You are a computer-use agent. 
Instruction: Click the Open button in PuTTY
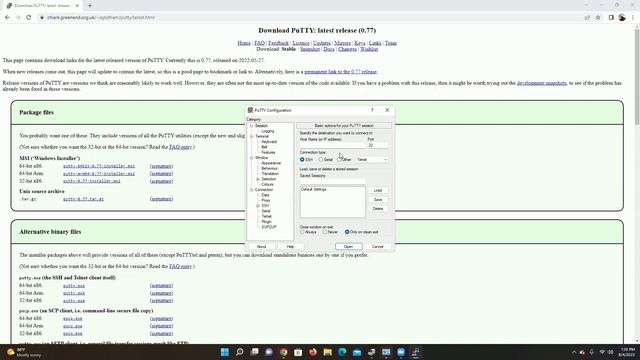348,247
